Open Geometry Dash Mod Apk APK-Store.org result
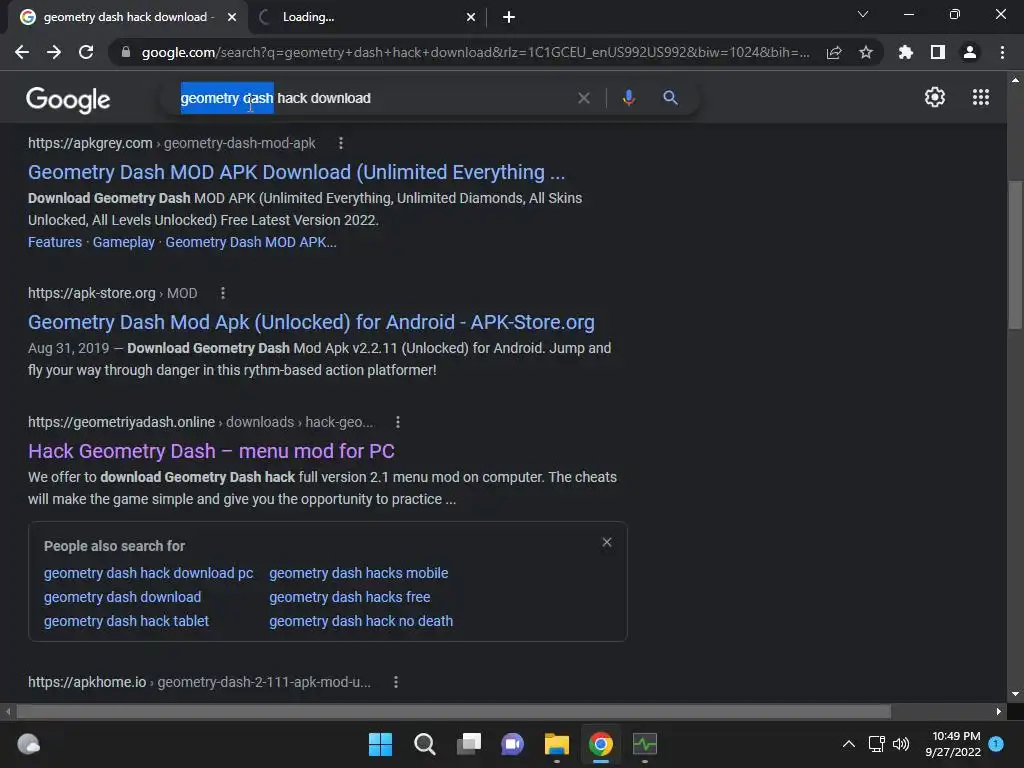Image resolution: width=1024 pixels, height=768 pixels. (x=311, y=322)
